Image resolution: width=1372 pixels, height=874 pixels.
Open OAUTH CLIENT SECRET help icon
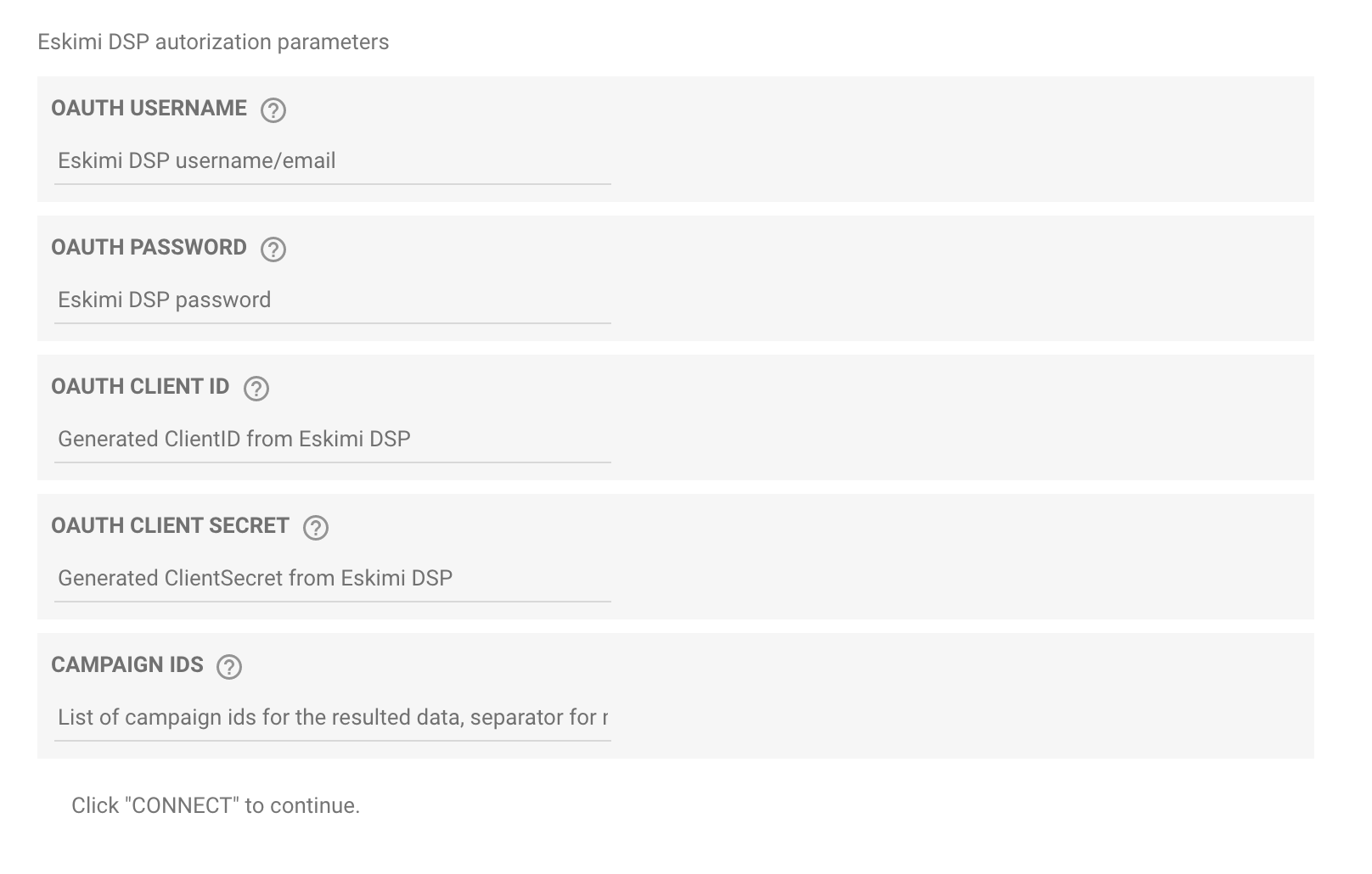tap(315, 528)
